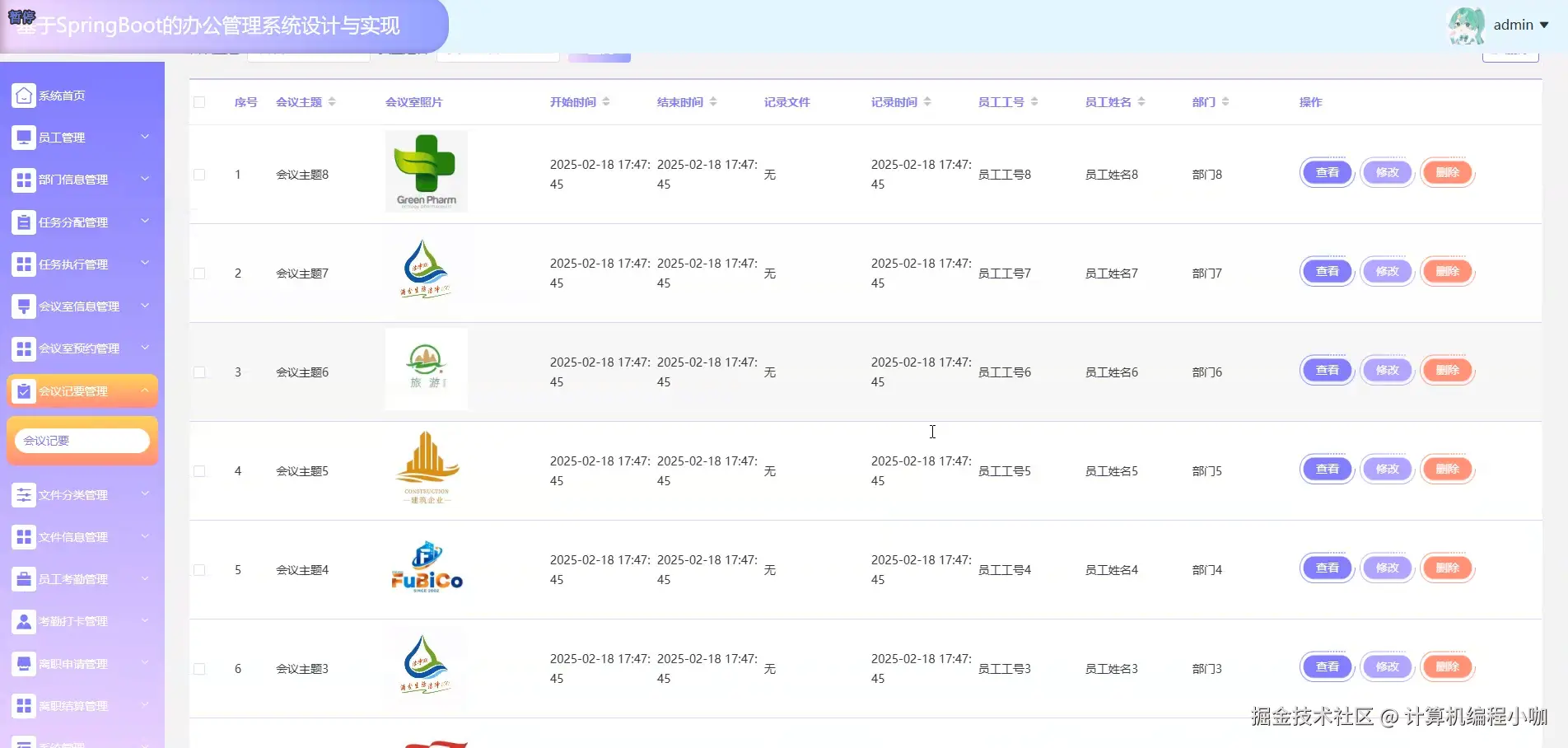Click the 部门5 cell
Image resolution: width=1568 pixels, height=748 pixels.
(1207, 471)
